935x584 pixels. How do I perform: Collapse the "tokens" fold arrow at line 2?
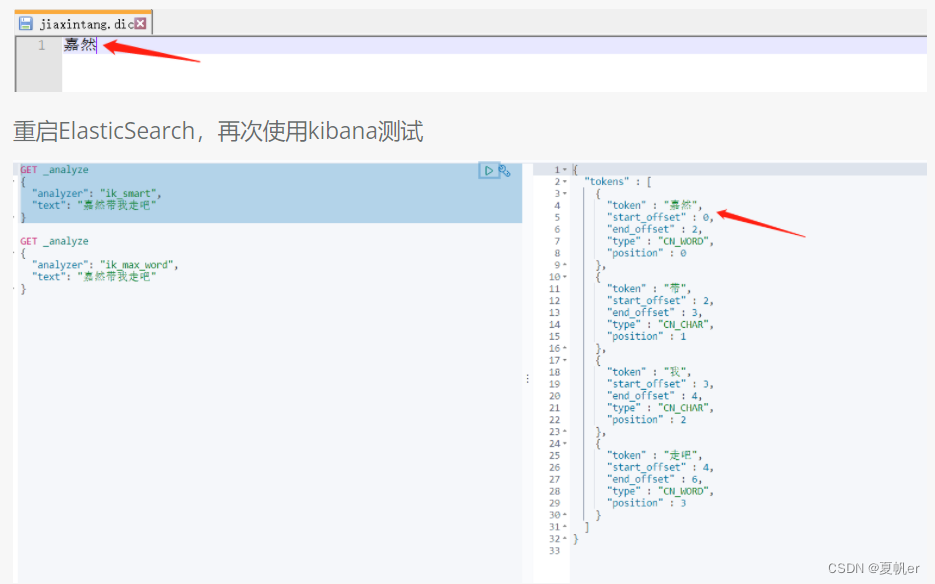point(565,182)
